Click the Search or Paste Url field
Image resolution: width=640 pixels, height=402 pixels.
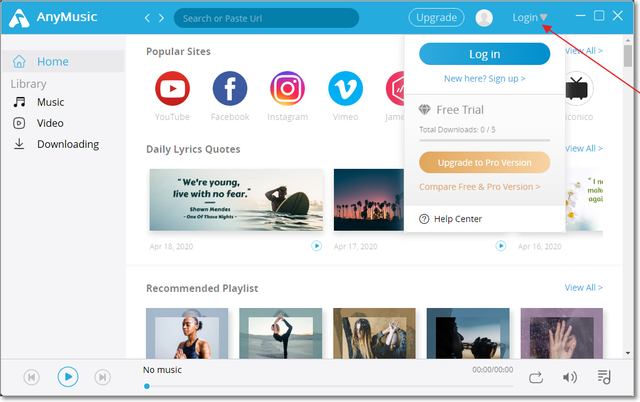pos(266,18)
